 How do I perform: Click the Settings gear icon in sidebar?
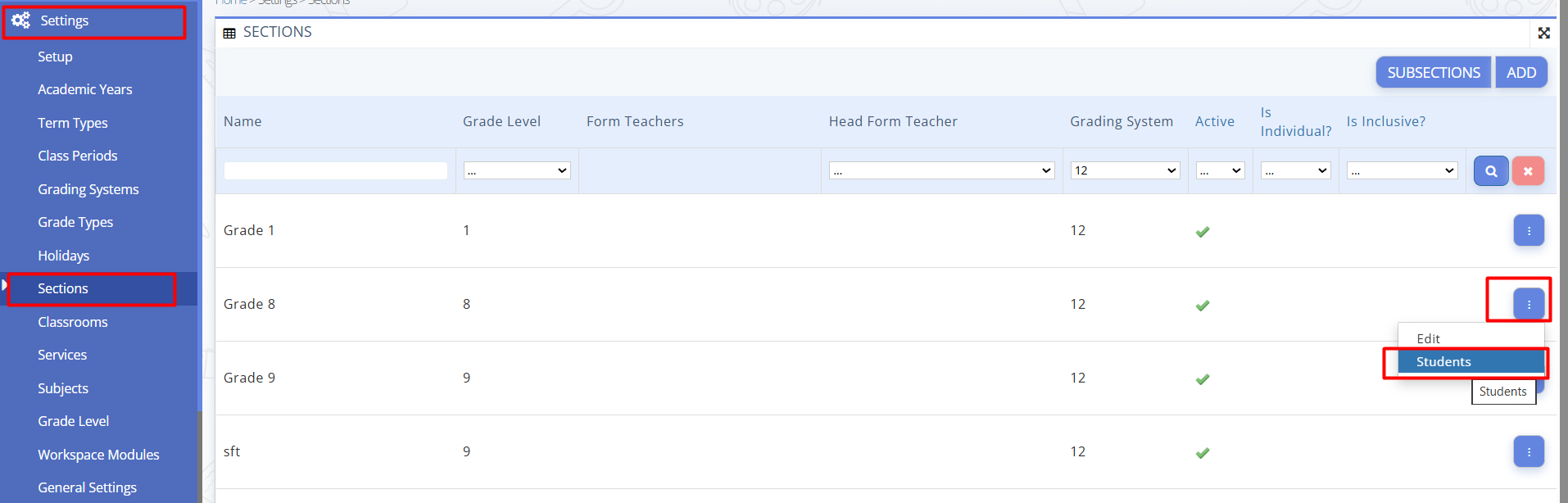click(x=21, y=20)
